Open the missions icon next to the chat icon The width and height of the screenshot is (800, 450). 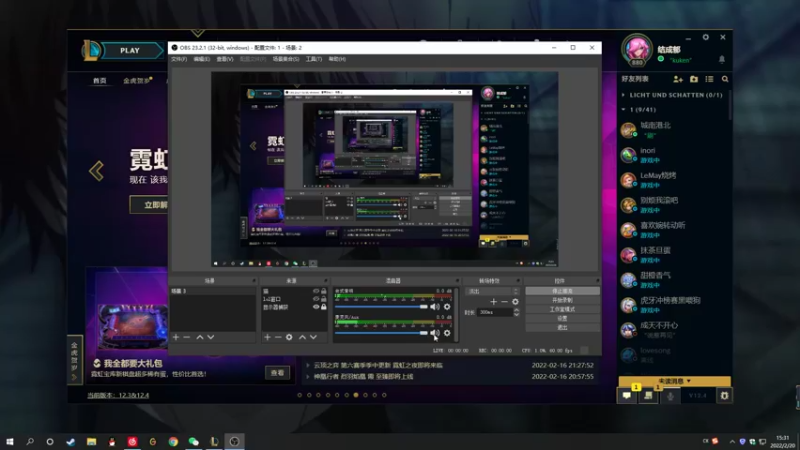648,395
